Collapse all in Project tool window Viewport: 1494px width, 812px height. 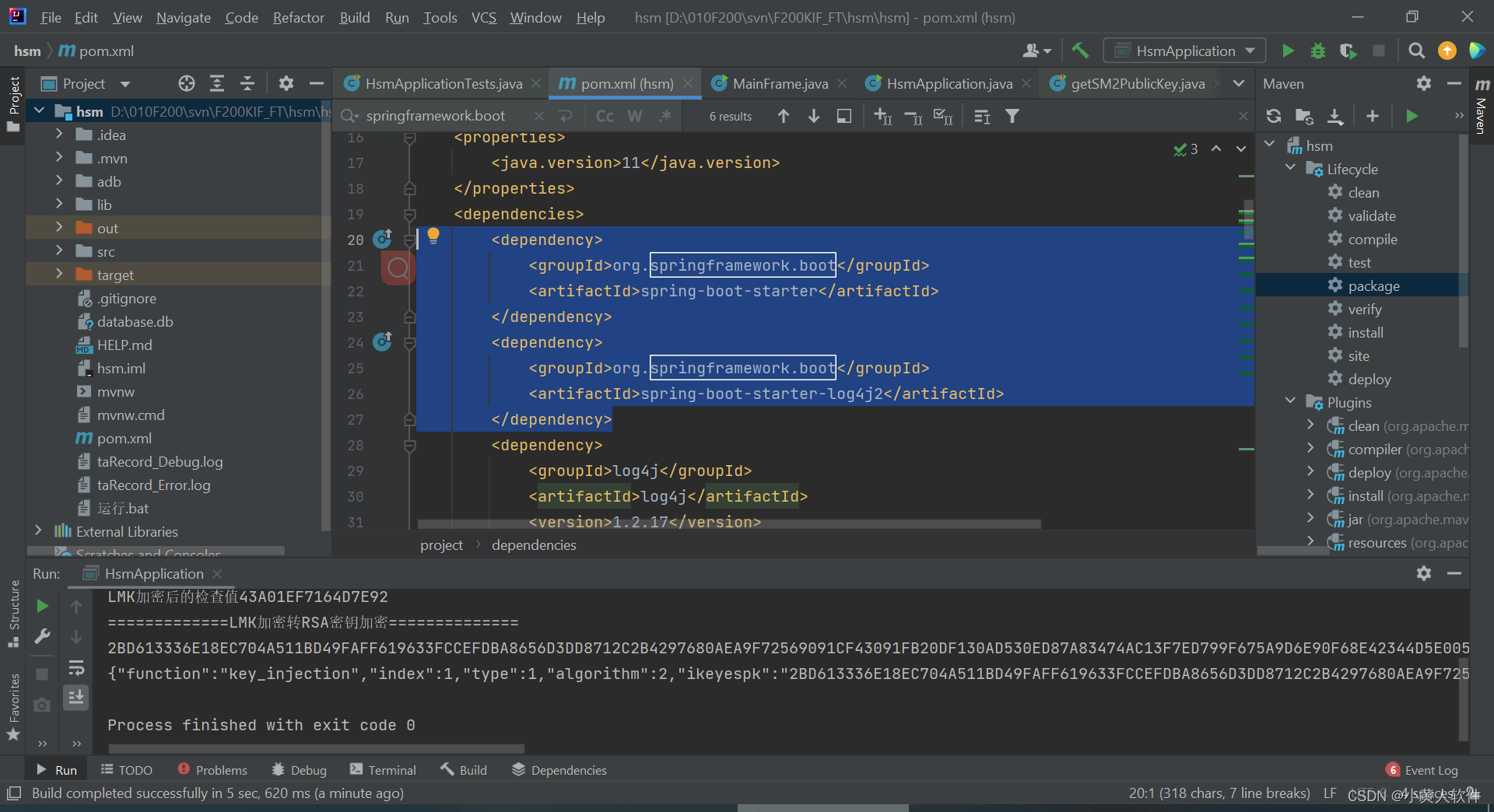[x=247, y=83]
